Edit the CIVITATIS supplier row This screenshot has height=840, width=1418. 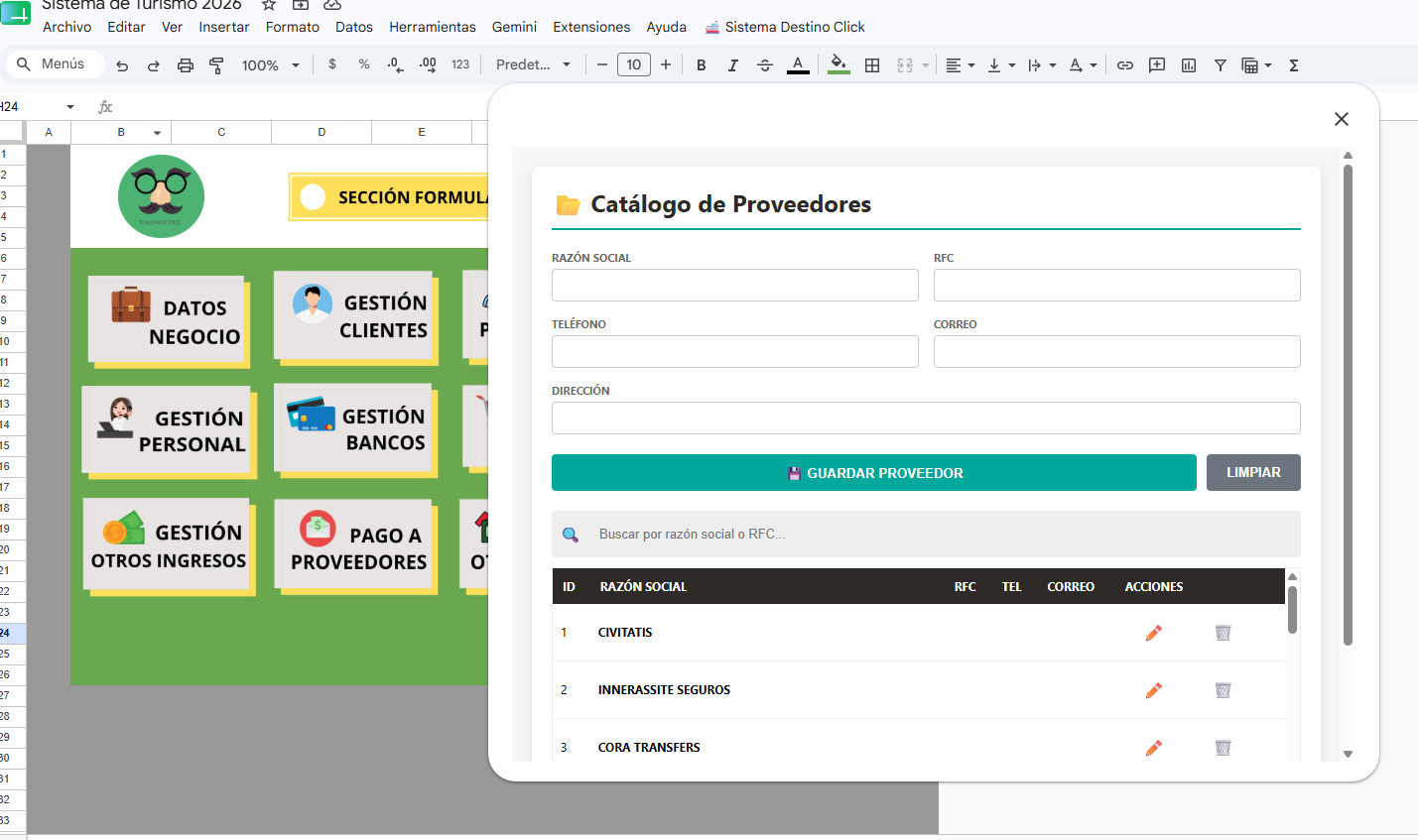(1153, 633)
